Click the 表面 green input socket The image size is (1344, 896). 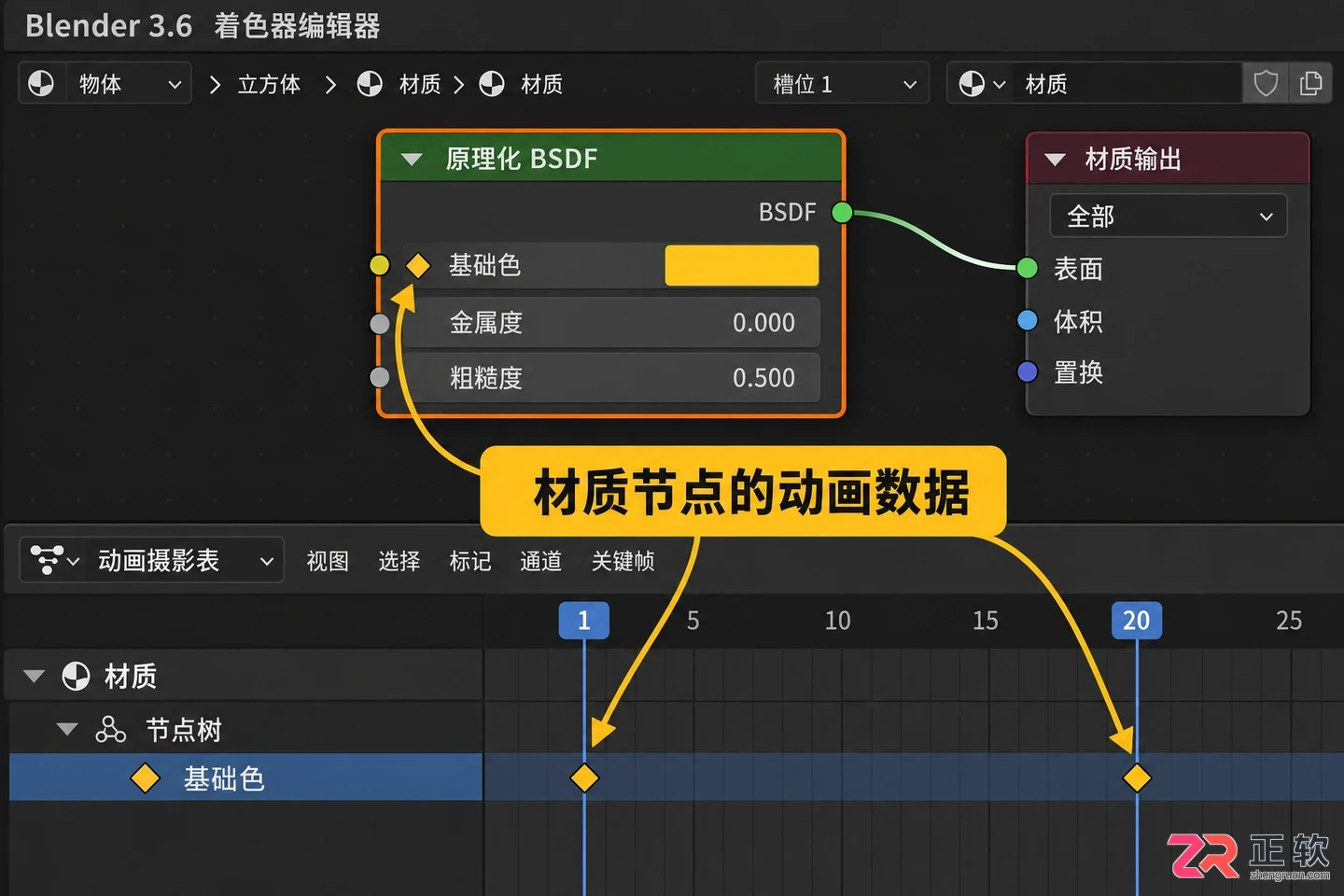pyautogui.click(x=1027, y=269)
